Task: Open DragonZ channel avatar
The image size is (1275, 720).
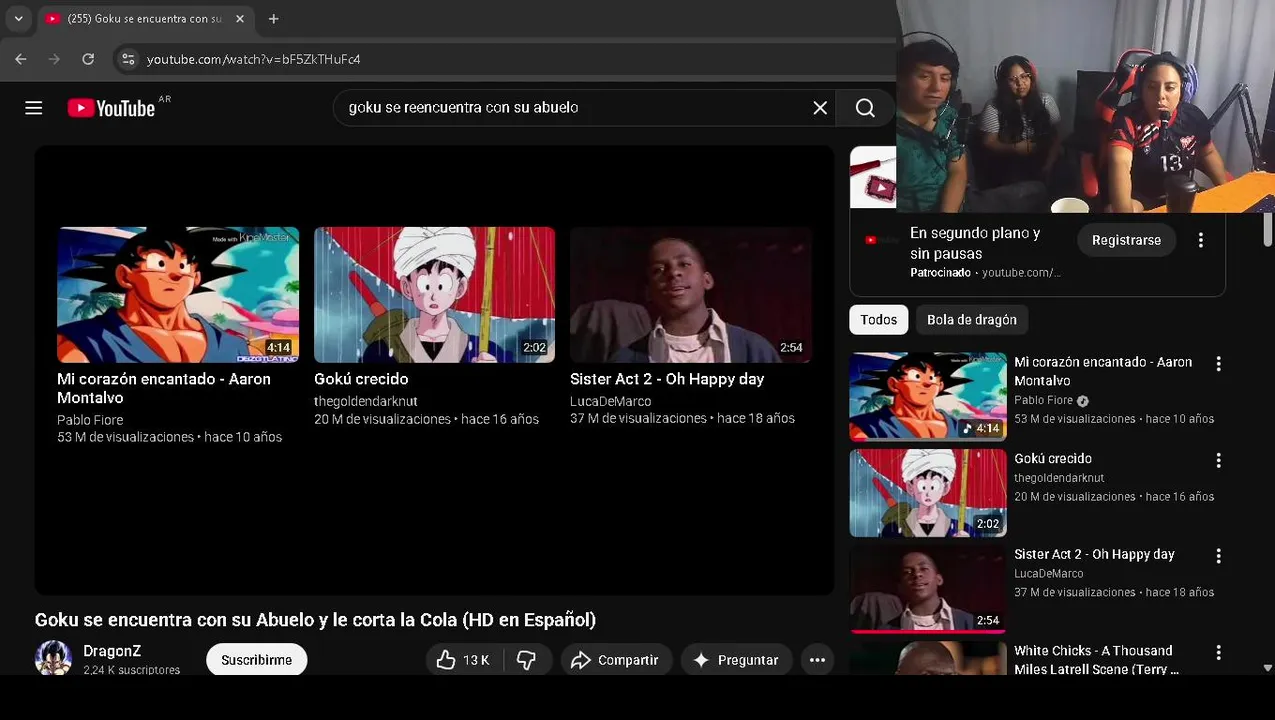Action: 53,658
